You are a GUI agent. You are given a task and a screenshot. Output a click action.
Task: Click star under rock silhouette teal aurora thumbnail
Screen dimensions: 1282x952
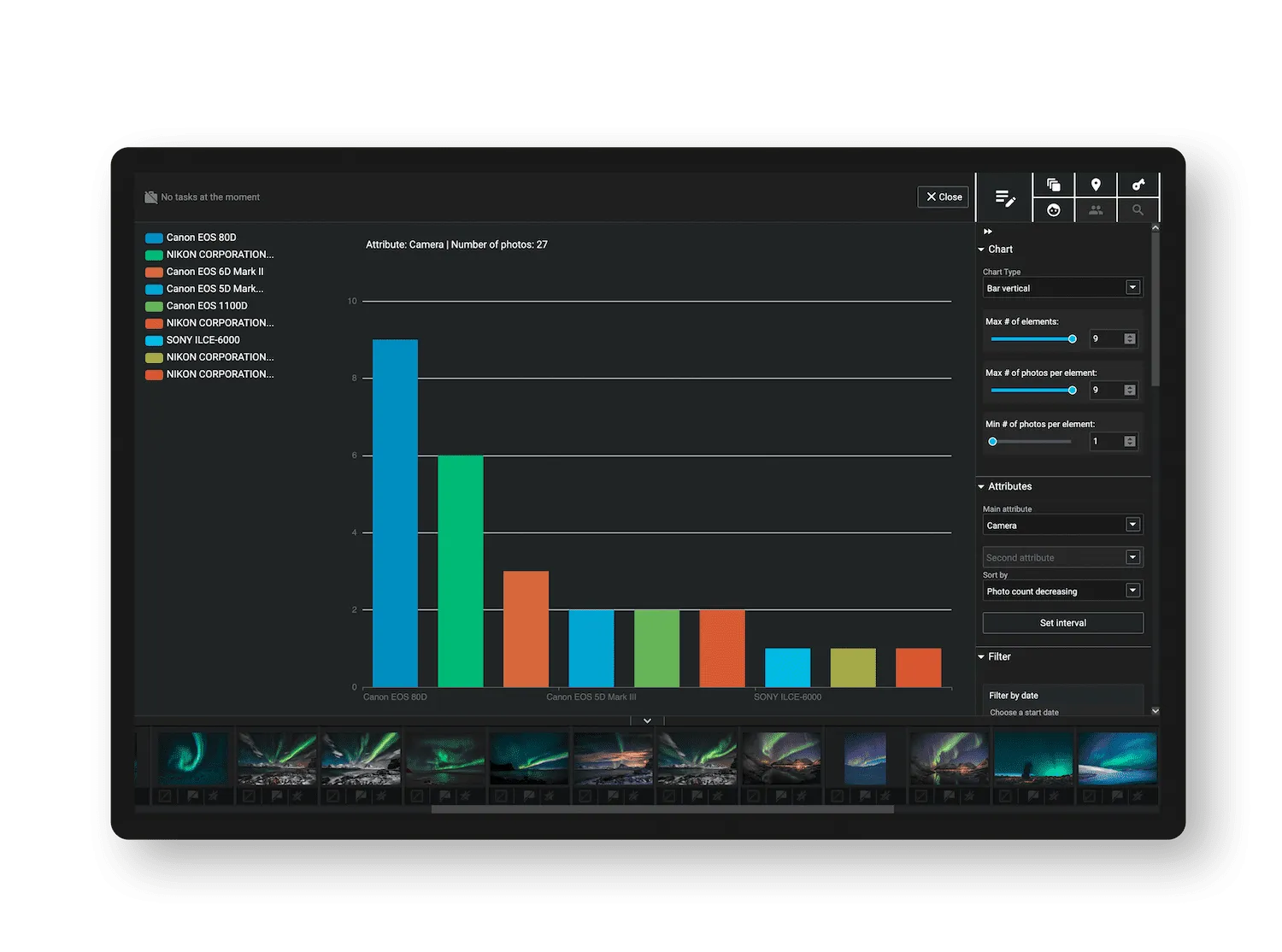point(1054,796)
